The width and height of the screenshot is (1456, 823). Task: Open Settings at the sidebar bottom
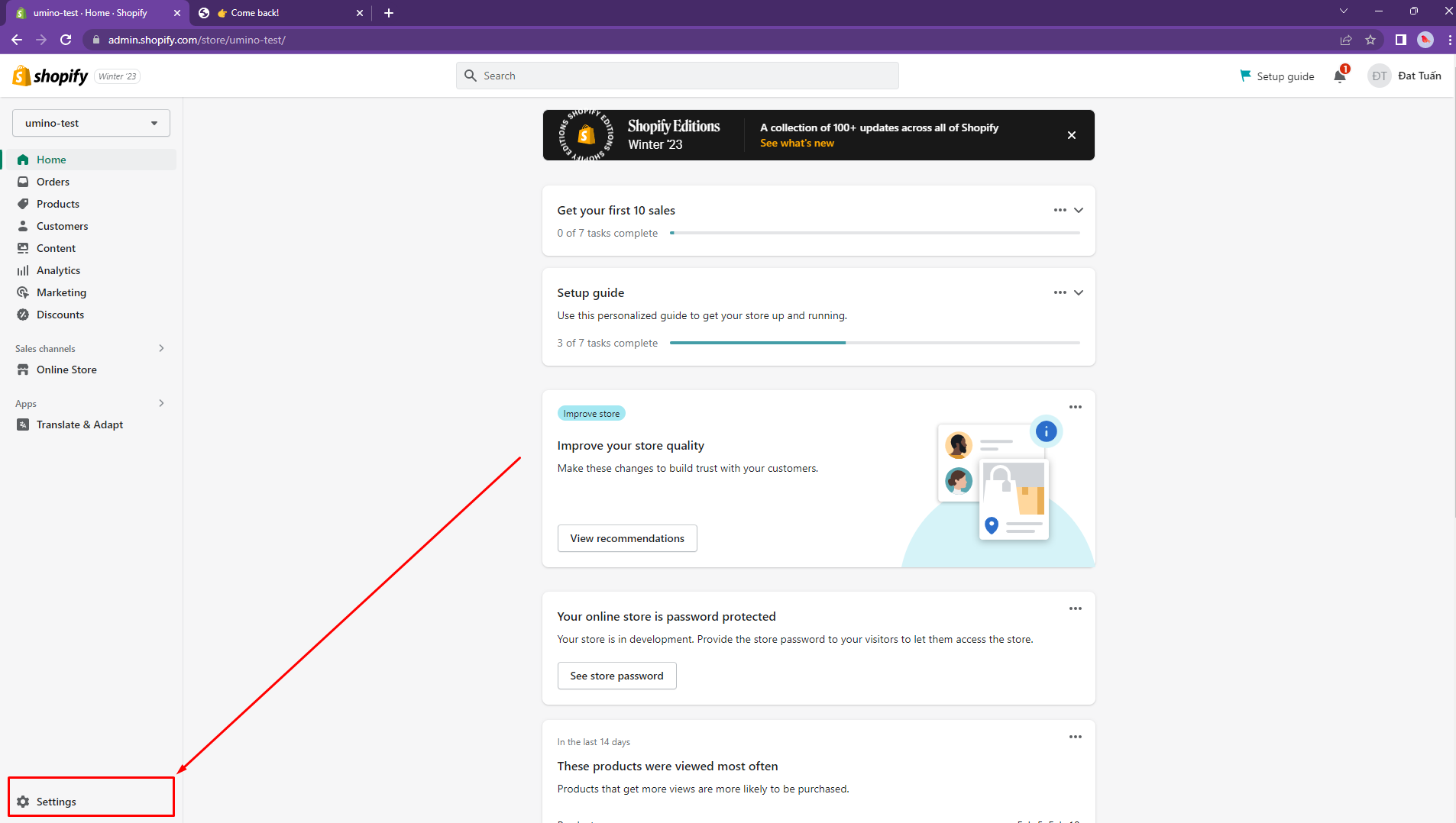(91, 802)
